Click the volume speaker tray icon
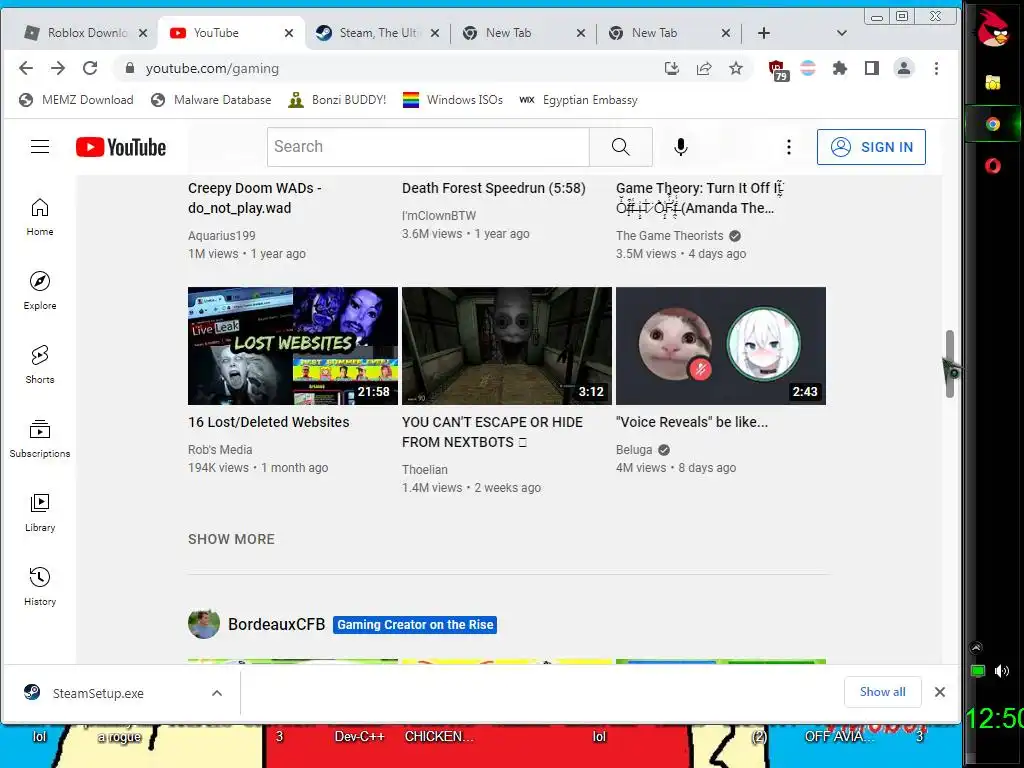The width and height of the screenshot is (1024, 768). tap(1002, 671)
